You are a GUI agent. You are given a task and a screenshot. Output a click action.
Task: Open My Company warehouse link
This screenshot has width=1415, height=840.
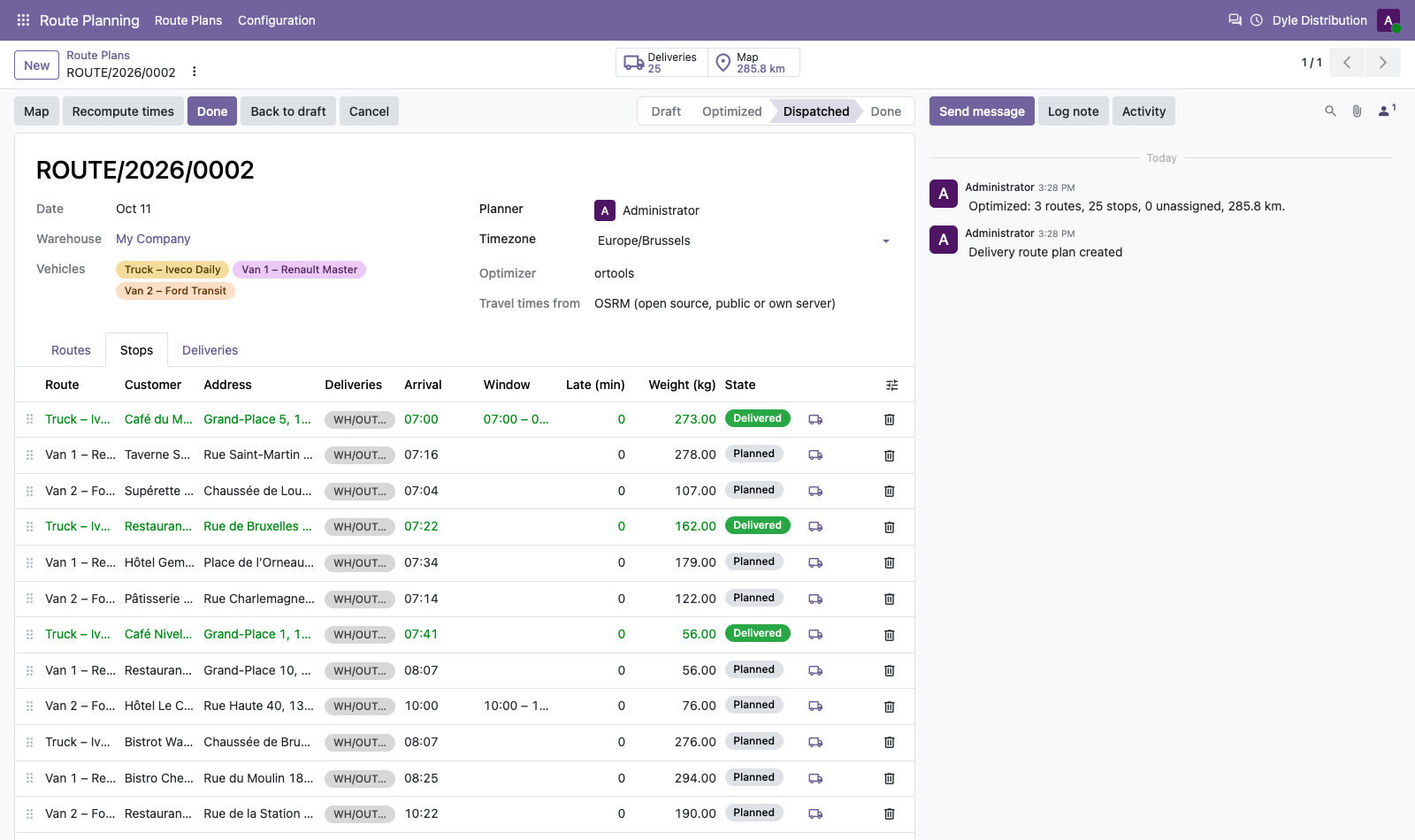pos(153,239)
